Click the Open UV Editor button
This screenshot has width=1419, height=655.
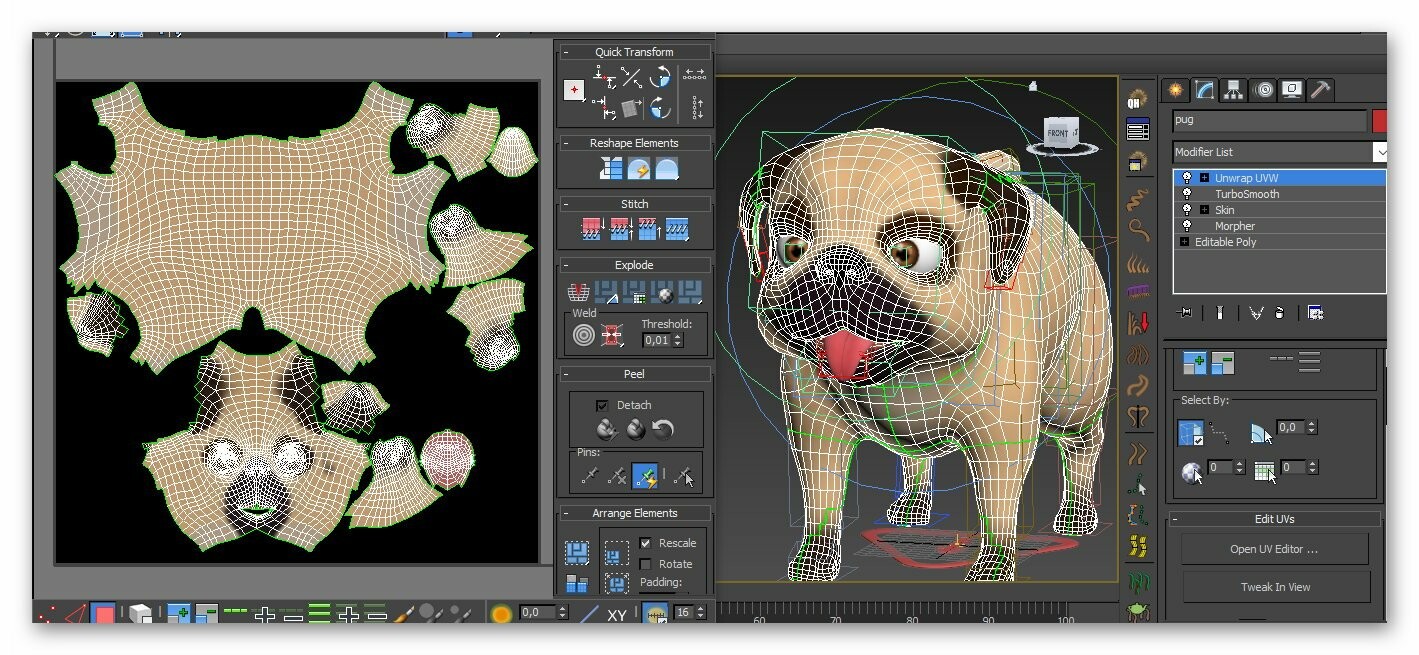pyautogui.click(x=1274, y=548)
